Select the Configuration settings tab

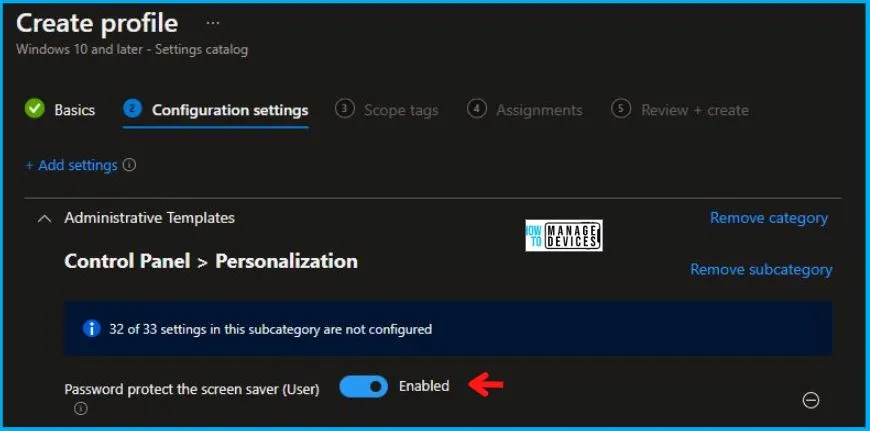tap(229, 110)
